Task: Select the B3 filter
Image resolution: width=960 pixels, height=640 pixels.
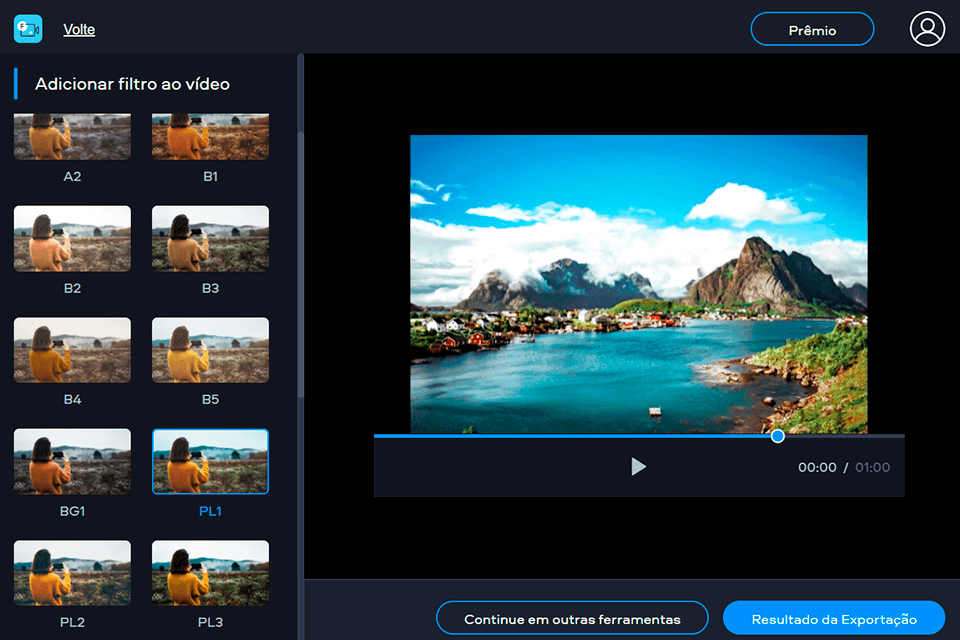Action: [210, 238]
